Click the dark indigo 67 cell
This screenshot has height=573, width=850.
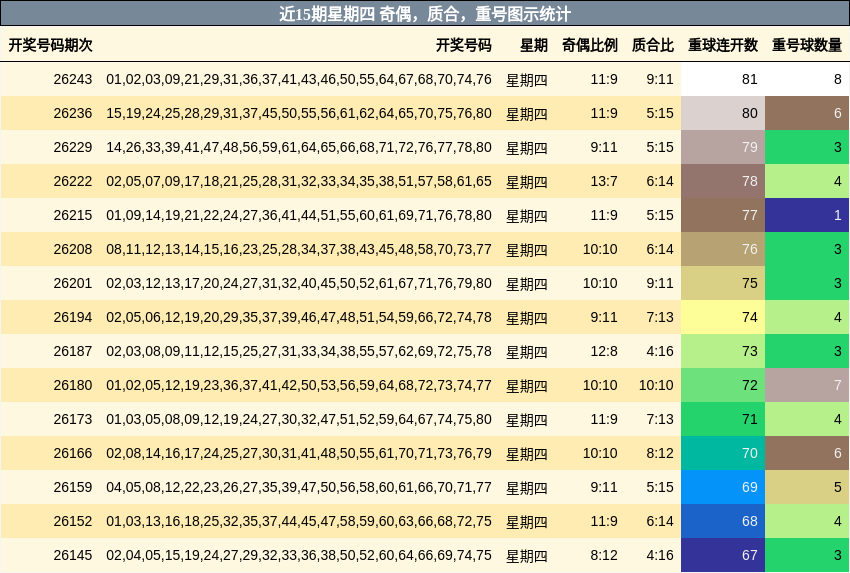723,556
